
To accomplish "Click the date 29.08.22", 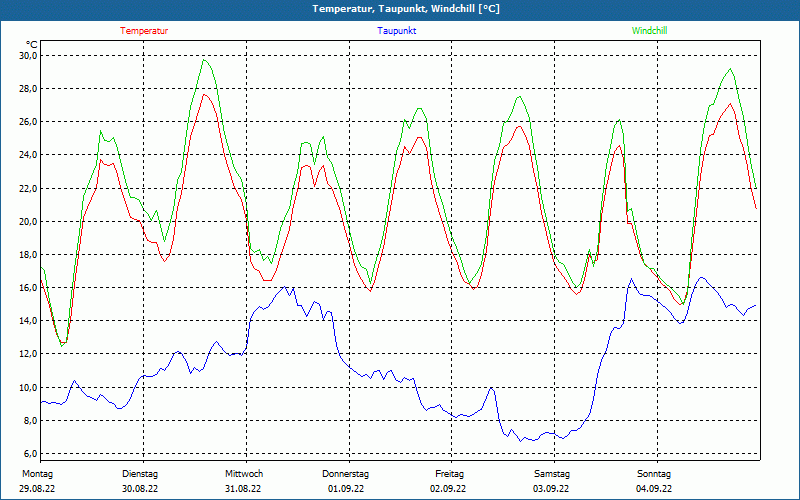I will pyautogui.click(x=37, y=489).
